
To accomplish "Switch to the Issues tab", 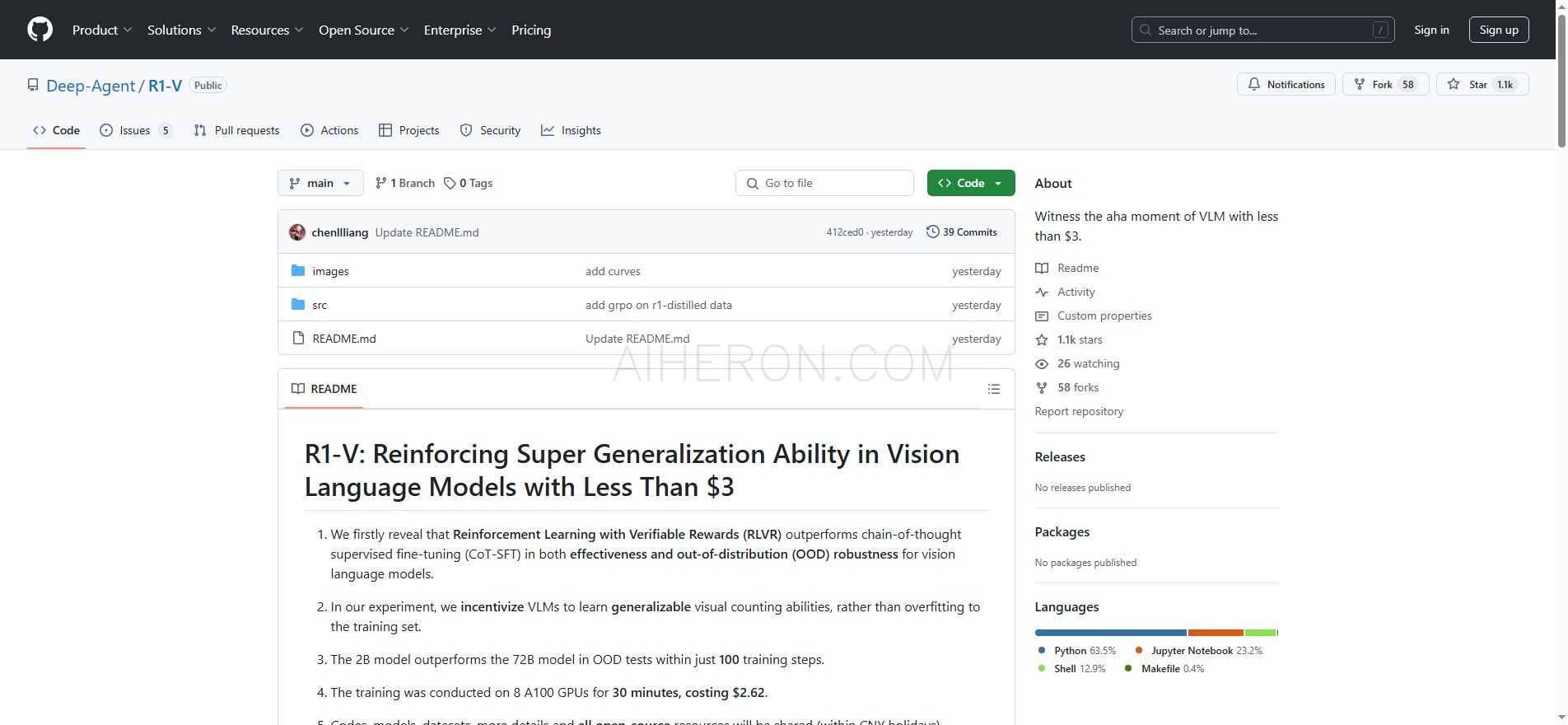I will tap(136, 130).
